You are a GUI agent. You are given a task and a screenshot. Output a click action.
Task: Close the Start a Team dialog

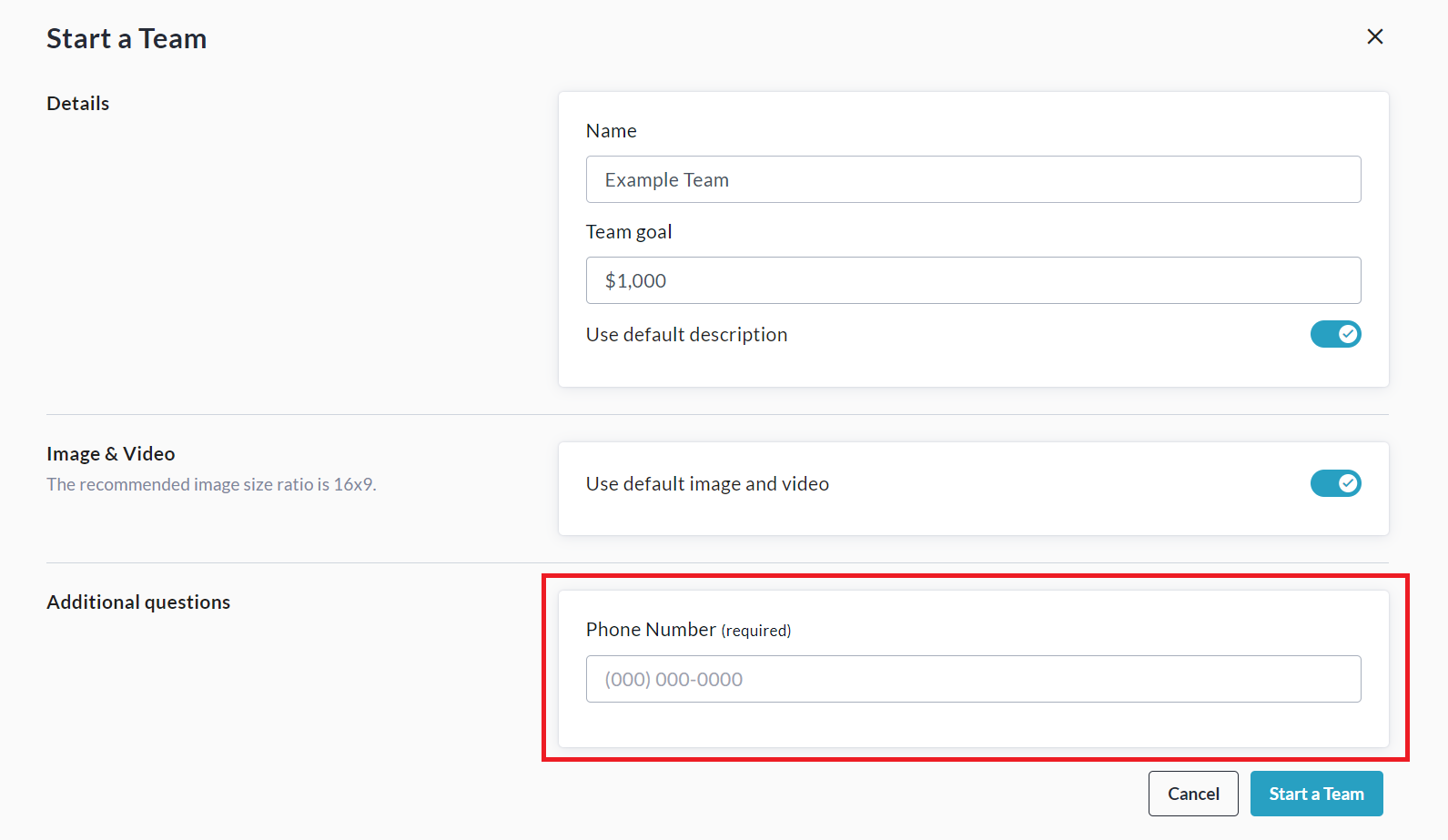pyautogui.click(x=1374, y=36)
